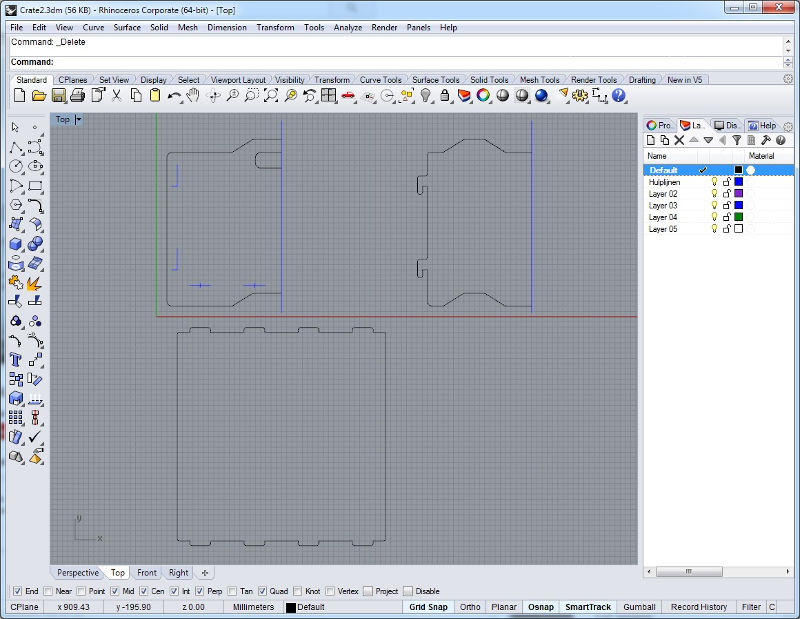Toggle Osnap in status bar
800x619 pixels.
[541, 607]
